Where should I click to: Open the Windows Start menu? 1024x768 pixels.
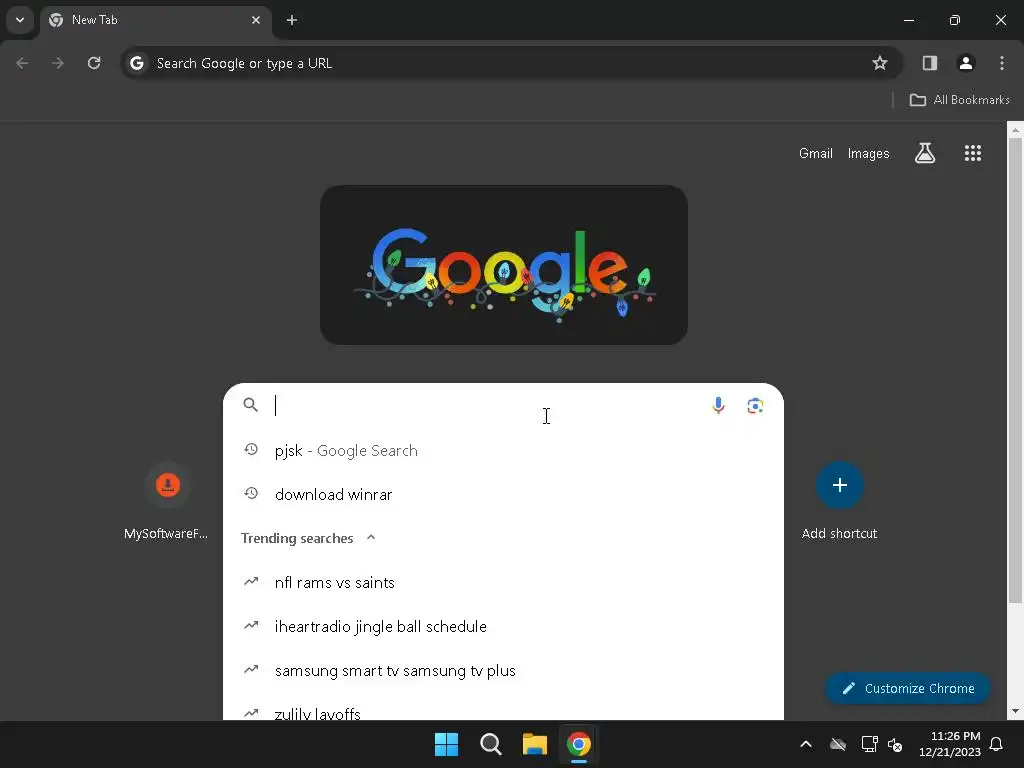[447, 744]
